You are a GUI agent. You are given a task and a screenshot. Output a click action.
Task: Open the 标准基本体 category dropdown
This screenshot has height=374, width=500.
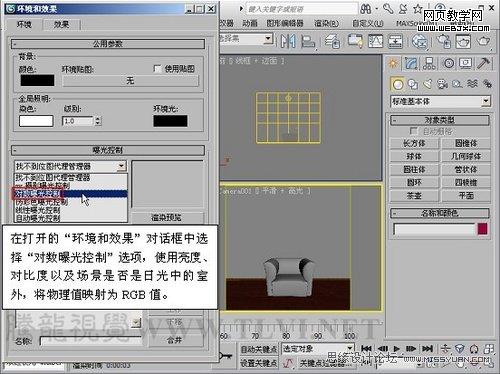[x=486, y=101]
